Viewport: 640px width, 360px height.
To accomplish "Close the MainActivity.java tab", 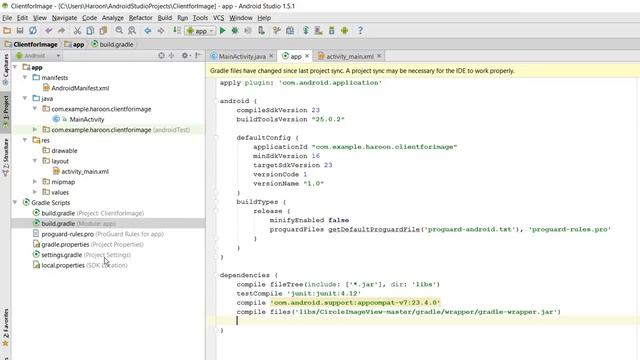I will (271, 56).
